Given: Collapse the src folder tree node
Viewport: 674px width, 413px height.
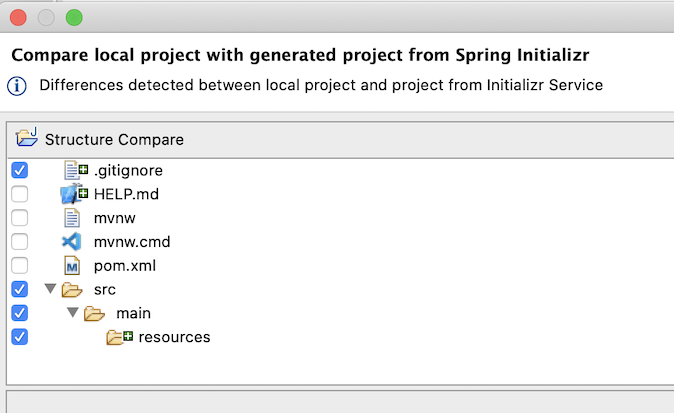Looking at the screenshot, I should point(50,290).
